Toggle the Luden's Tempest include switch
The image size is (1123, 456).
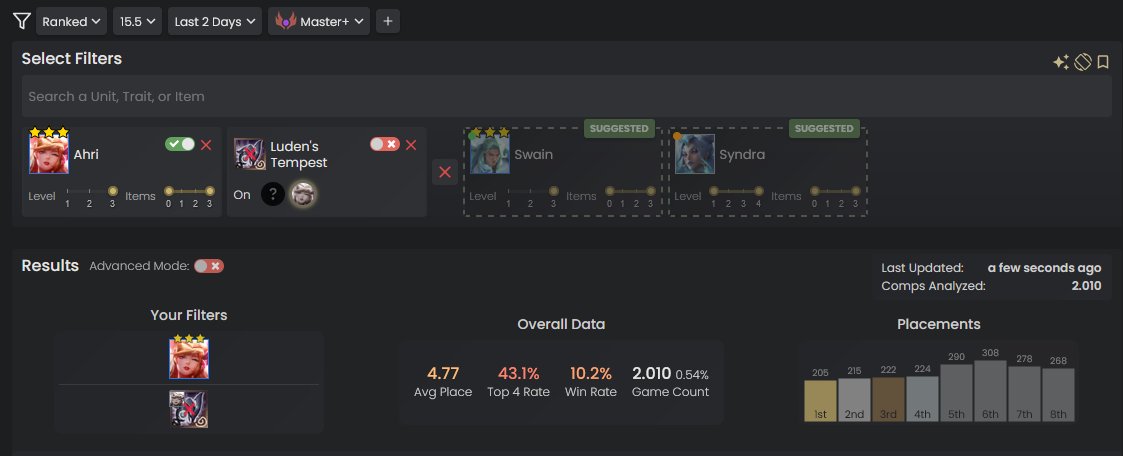(385, 145)
